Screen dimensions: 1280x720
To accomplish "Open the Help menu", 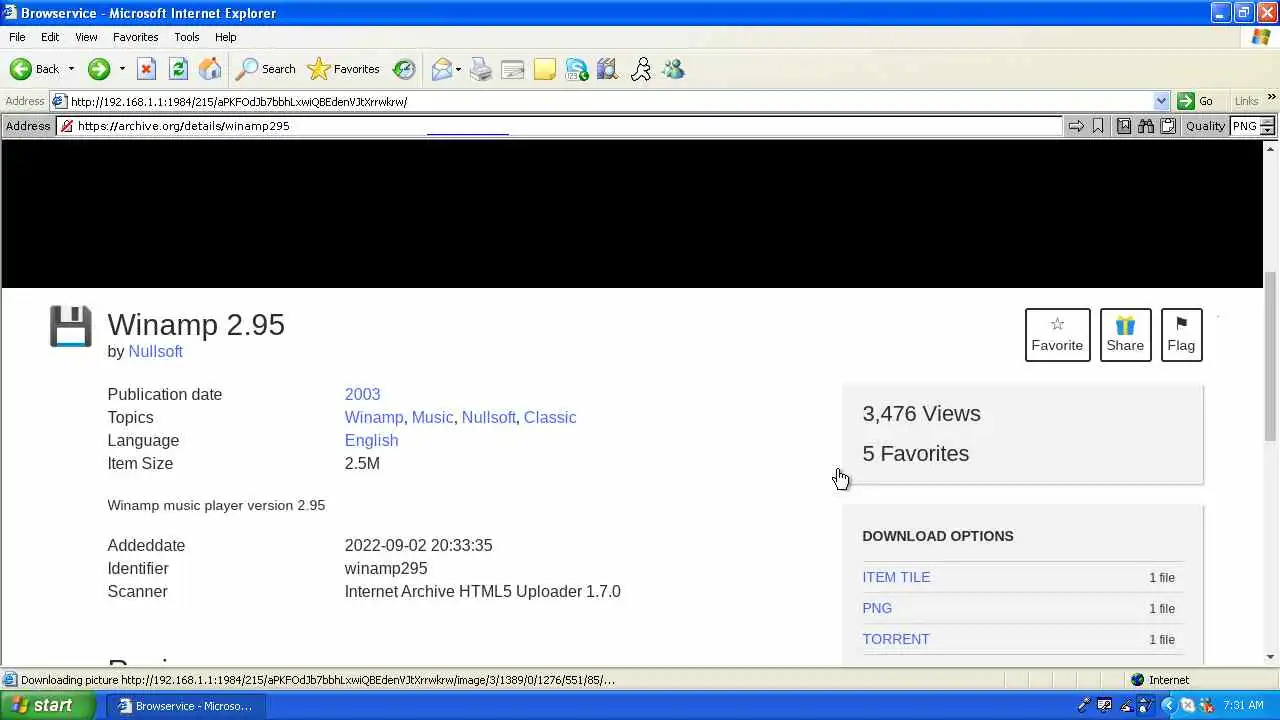I will (226, 37).
